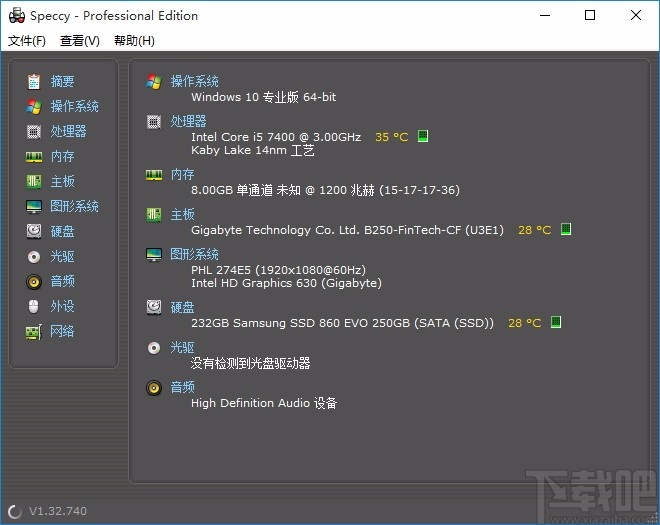The width and height of the screenshot is (660, 525).
Task: Click the loading spinner icon in status bar
Action: coord(15,512)
